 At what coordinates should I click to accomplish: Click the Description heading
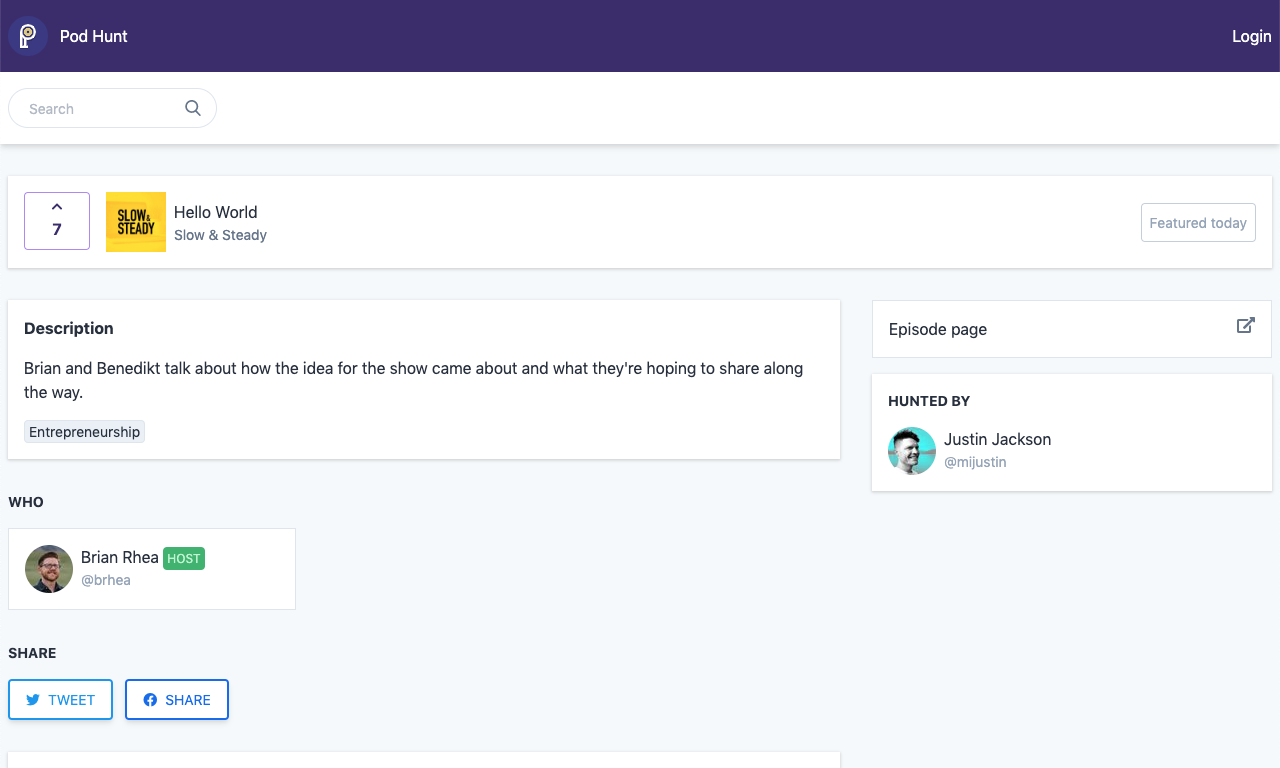pos(69,328)
